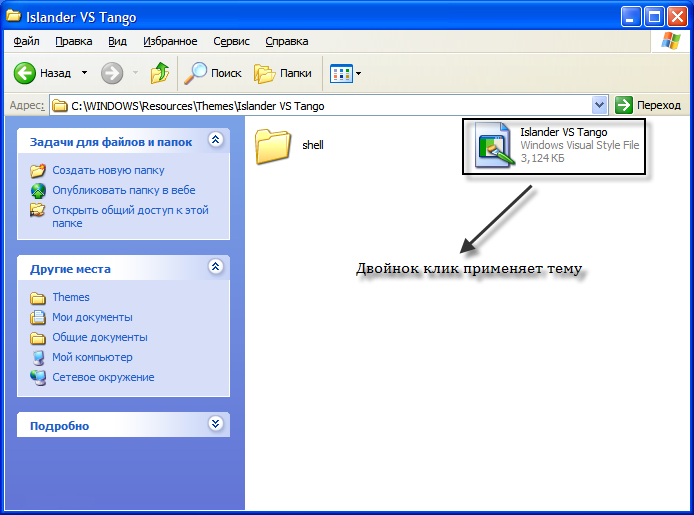Toggle the Folders (Папки) pane button
Viewport: 694px width, 515px height.
click(x=283, y=73)
